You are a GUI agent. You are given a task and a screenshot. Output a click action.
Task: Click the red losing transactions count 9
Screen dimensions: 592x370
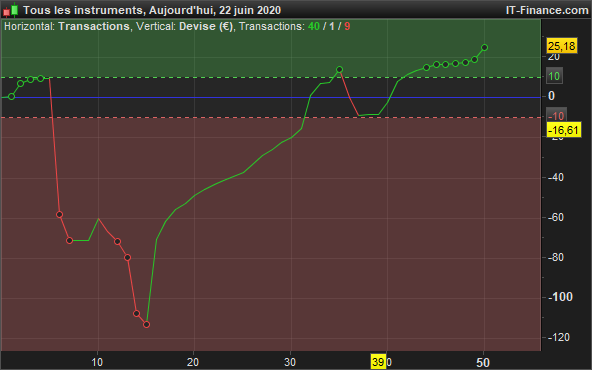point(347,26)
